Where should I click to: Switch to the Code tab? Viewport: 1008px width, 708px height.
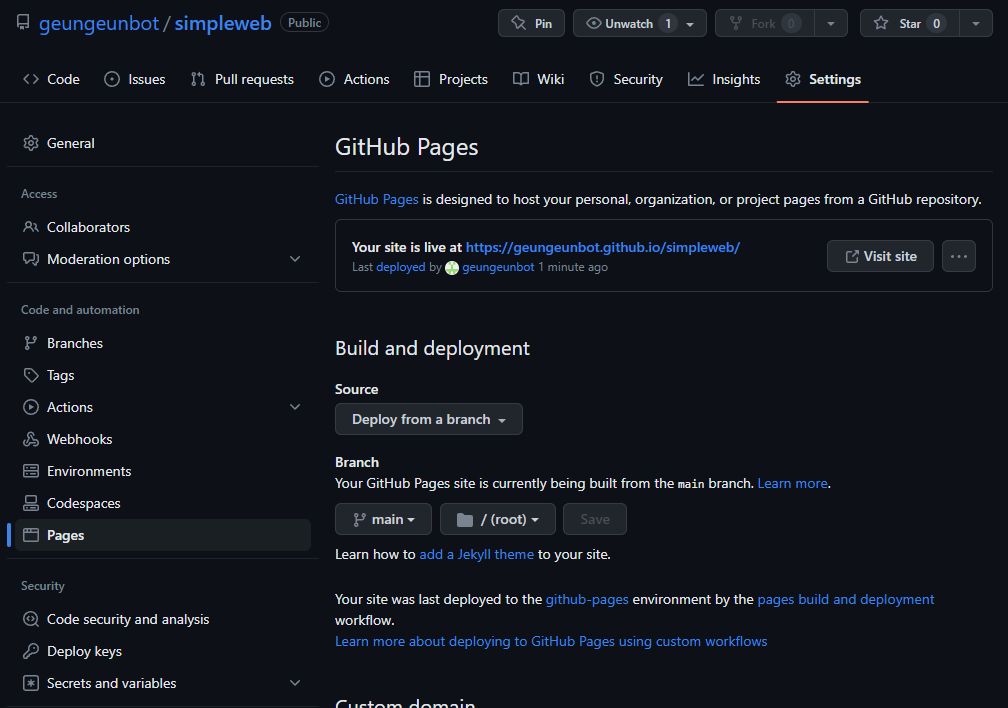(x=51, y=79)
